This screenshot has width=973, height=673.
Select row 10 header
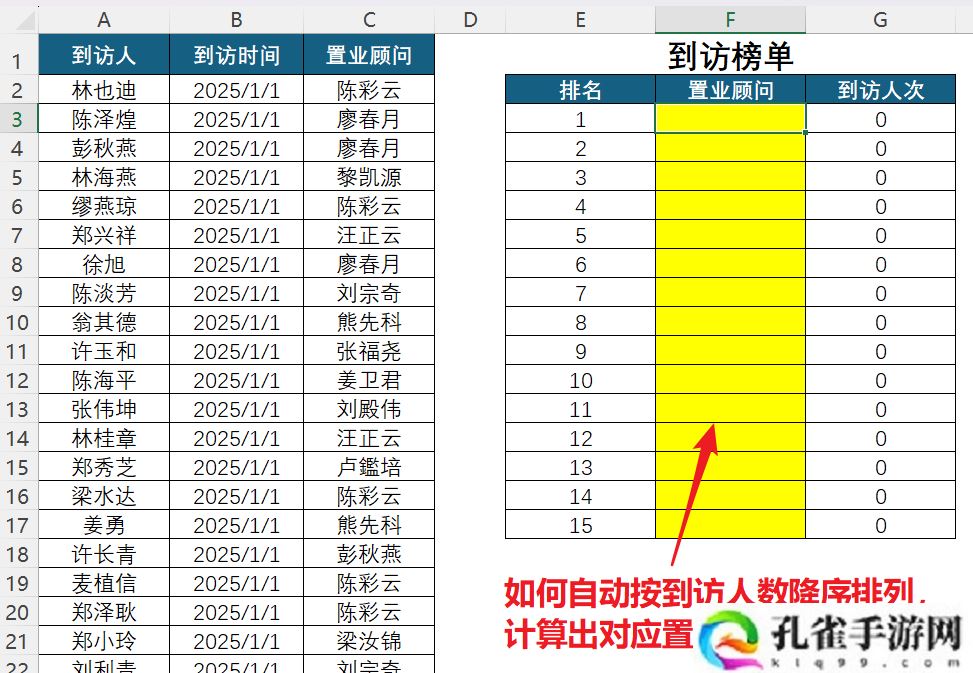point(19,322)
